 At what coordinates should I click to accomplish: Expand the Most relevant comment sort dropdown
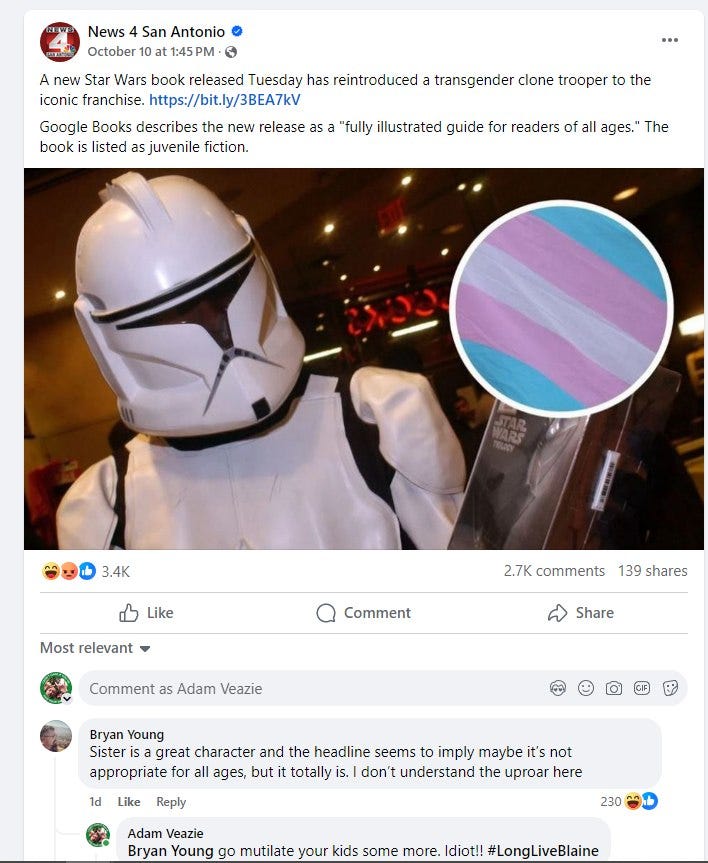pos(95,648)
